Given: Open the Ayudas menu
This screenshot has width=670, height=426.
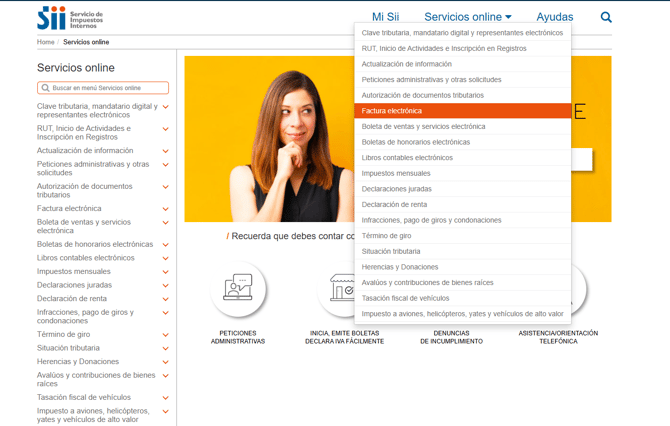Looking at the screenshot, I should (555, 17).
